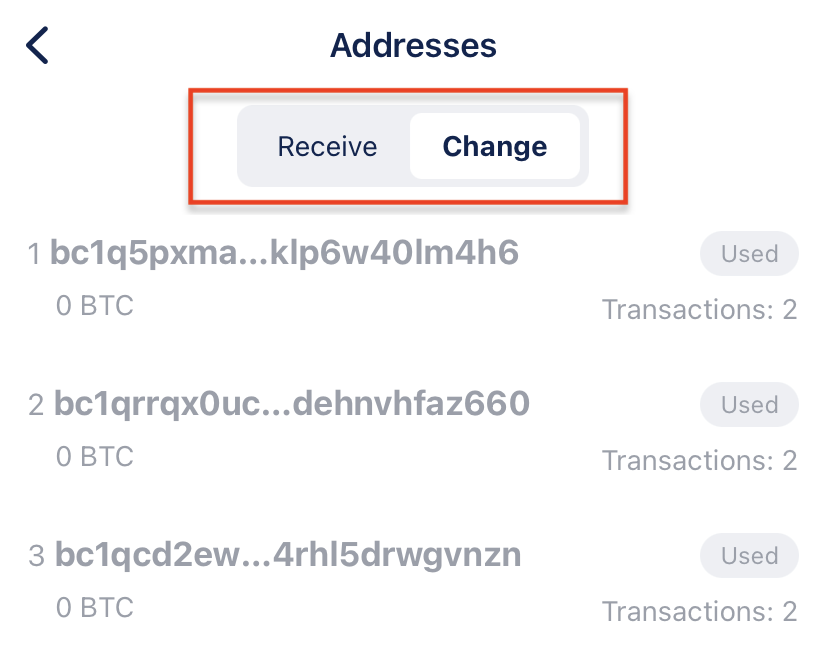Click Transactions: 2 for the first address

699,310
